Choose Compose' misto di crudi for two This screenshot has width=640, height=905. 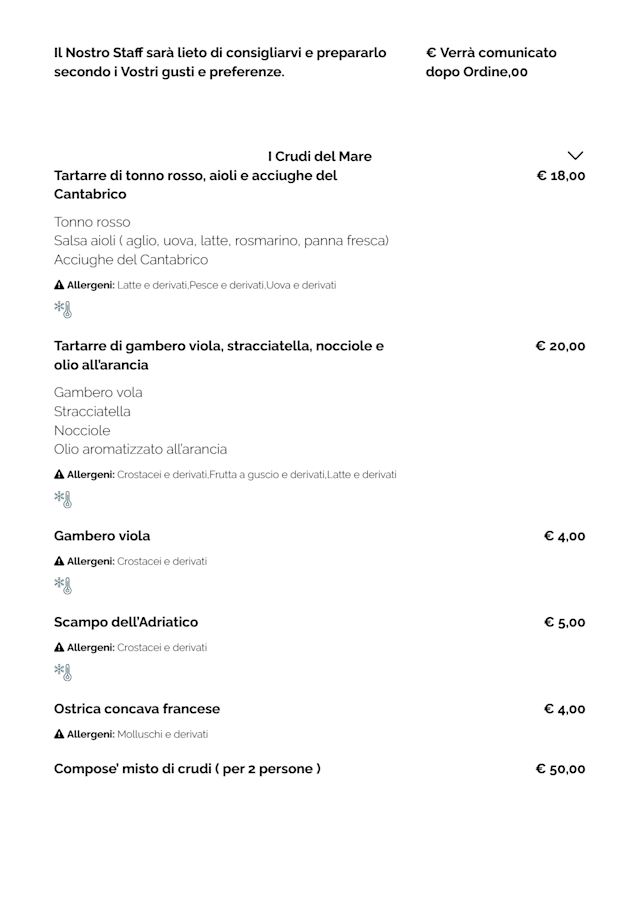(x=187, y=769)
